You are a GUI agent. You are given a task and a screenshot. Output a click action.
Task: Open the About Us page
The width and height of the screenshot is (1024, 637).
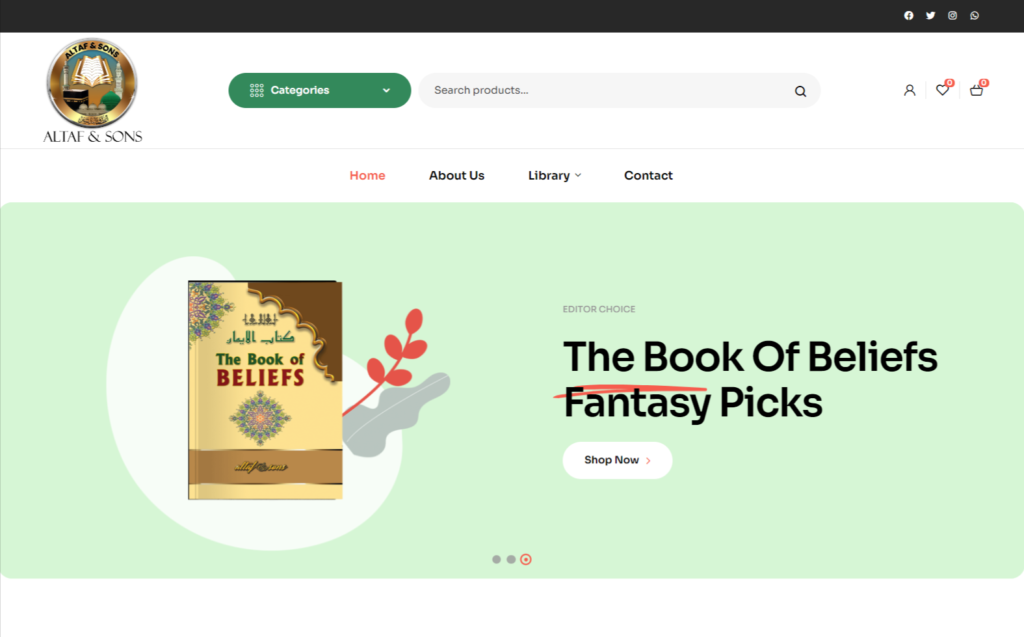coord(456,175)
